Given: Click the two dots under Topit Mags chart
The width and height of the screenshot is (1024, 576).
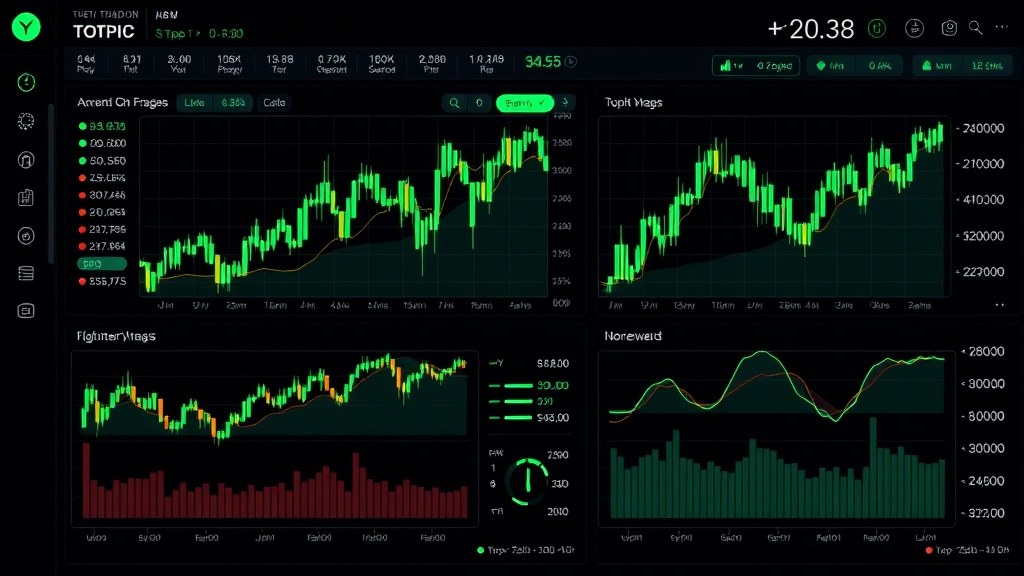Looking at the screenshot, I should point(999,305).
